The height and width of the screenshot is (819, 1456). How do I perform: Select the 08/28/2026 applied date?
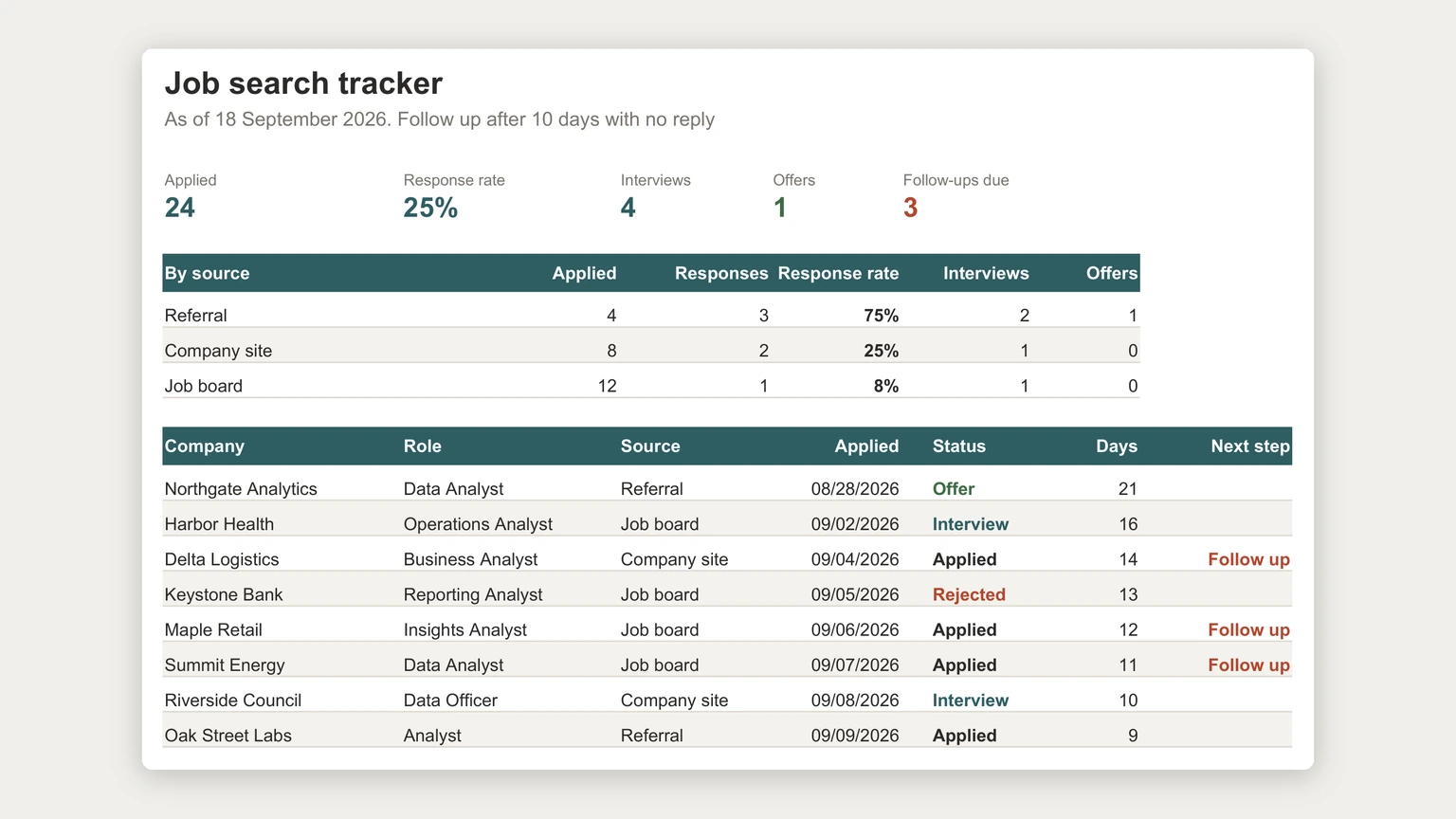coord(855,488)
